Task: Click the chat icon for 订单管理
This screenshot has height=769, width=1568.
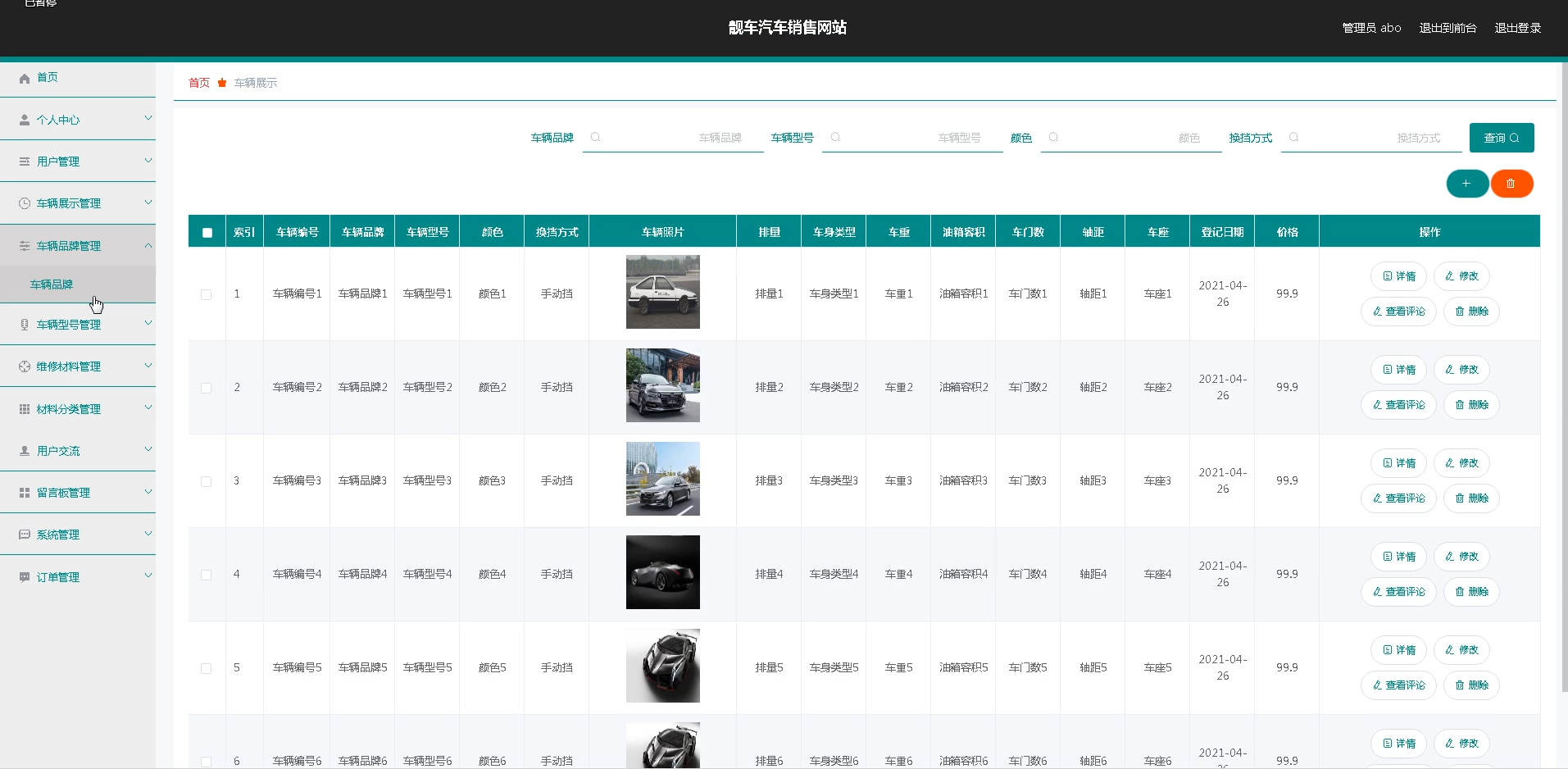Action: [x=25, y=577]
